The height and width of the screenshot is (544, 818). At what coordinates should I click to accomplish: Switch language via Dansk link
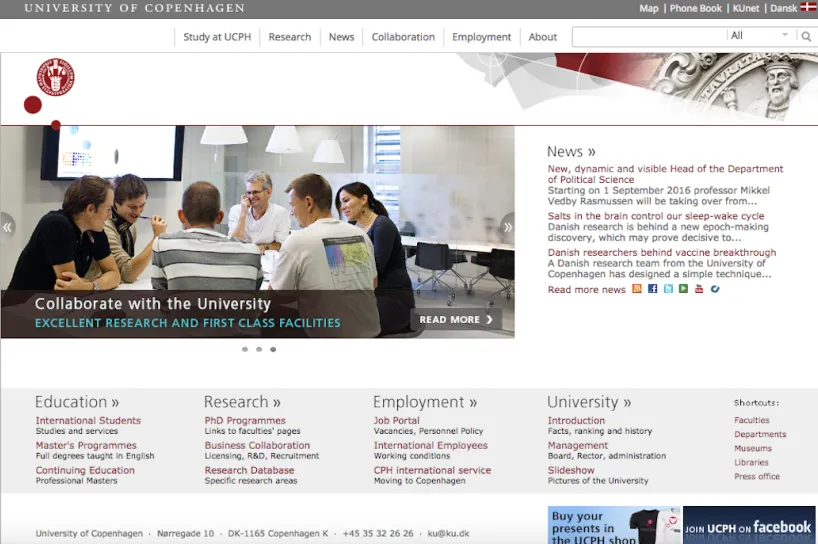tap(784, 8)
